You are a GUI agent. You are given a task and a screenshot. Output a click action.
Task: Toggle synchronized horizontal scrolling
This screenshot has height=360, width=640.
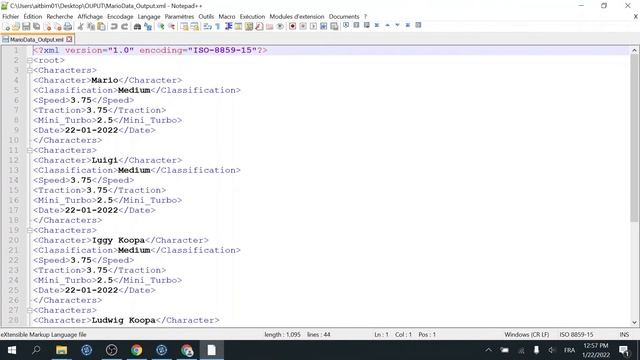[195, 27]
